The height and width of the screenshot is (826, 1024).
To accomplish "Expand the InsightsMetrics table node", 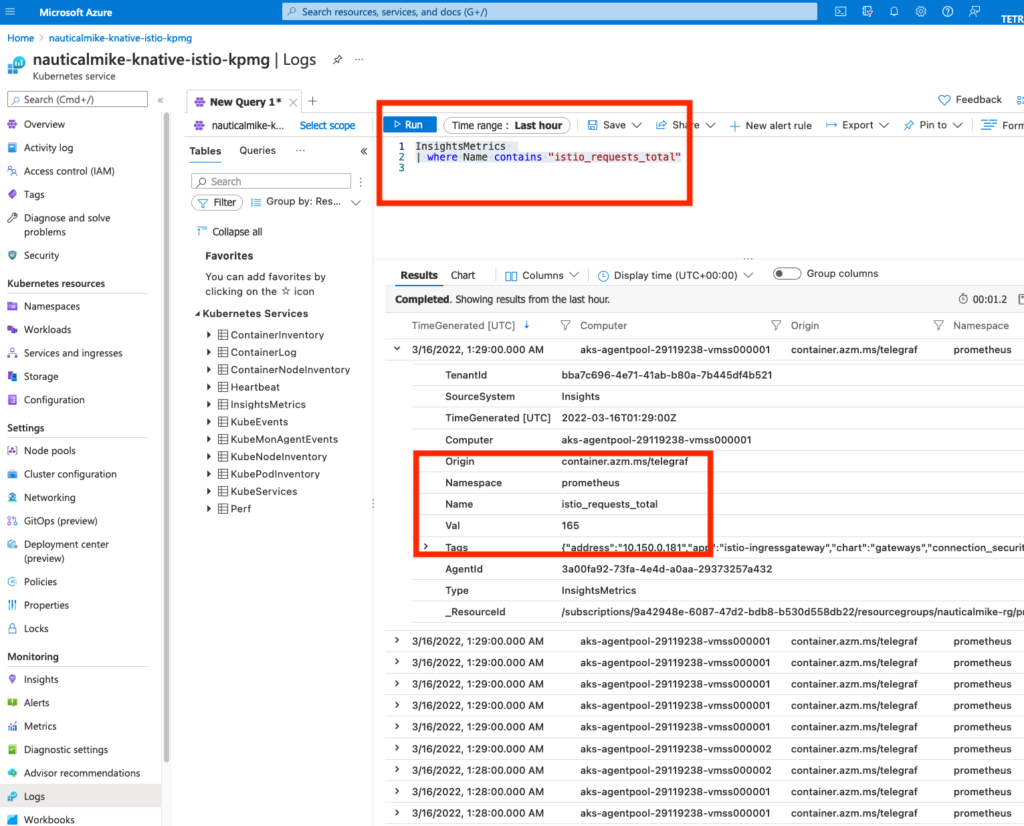I will (209, 404).
